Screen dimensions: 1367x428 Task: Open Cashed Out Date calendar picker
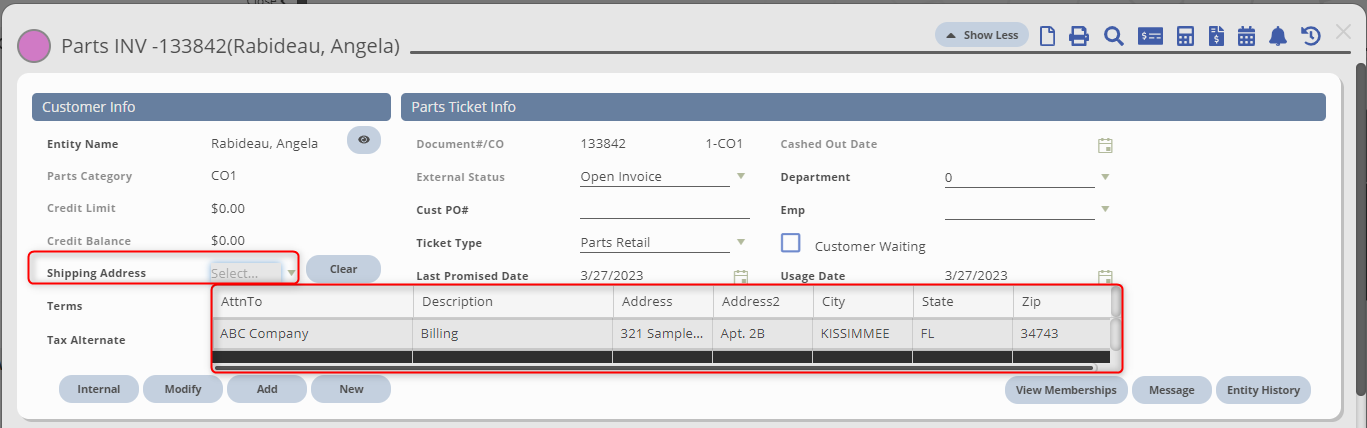(x=1105, y=145)
